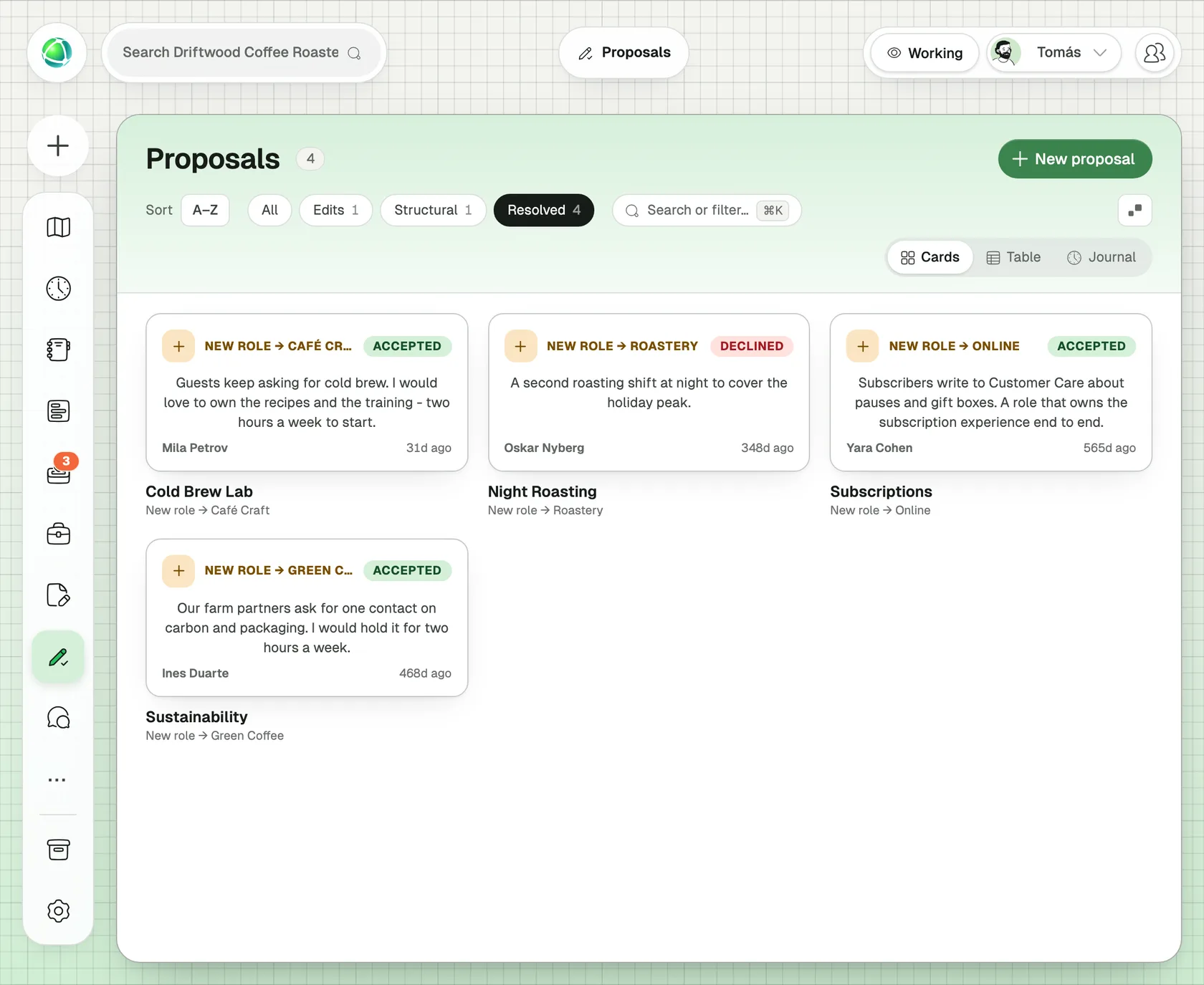This screenshot has height=985, width=1204.
Task: Select the Structural filter tab
Action: 433,210
